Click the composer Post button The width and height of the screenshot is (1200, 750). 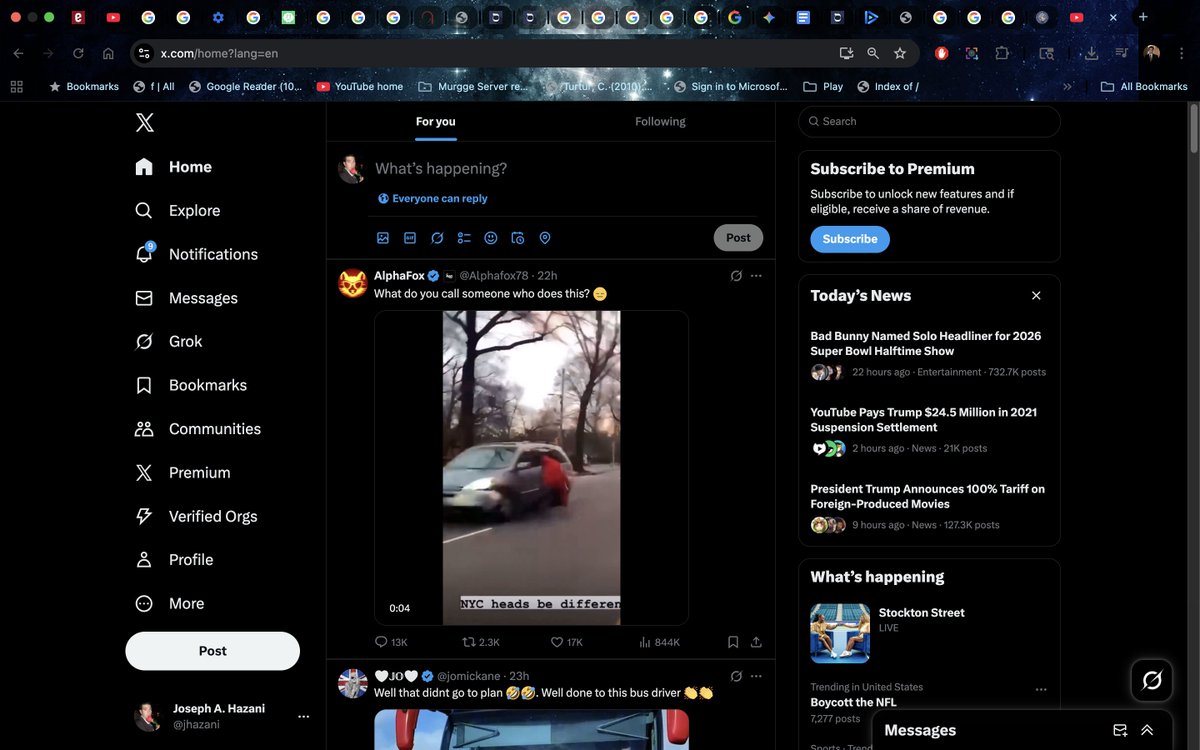738,238
